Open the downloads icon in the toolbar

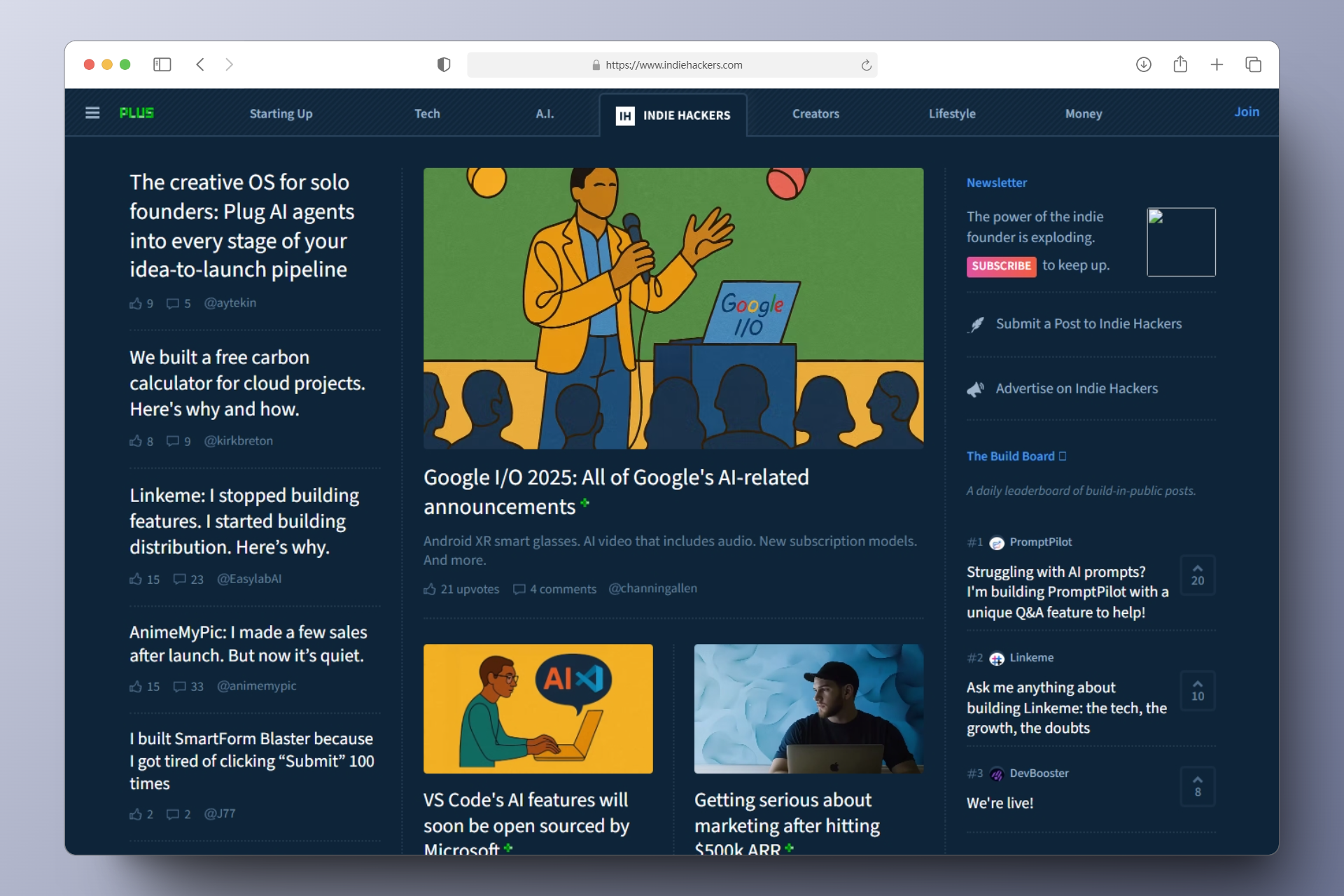(x=1144, y=64)
